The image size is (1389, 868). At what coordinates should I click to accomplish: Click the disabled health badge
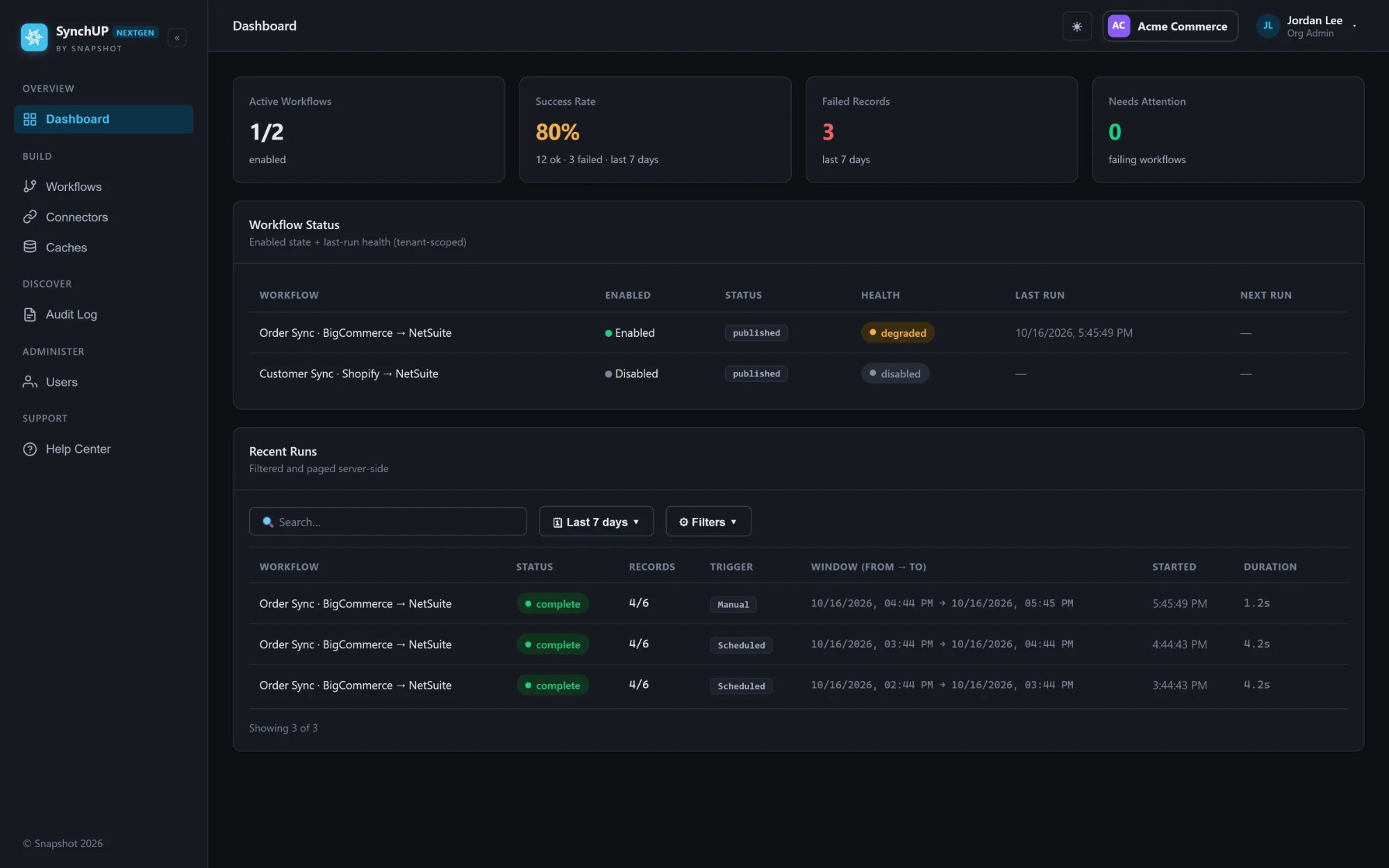coord(895,374)
